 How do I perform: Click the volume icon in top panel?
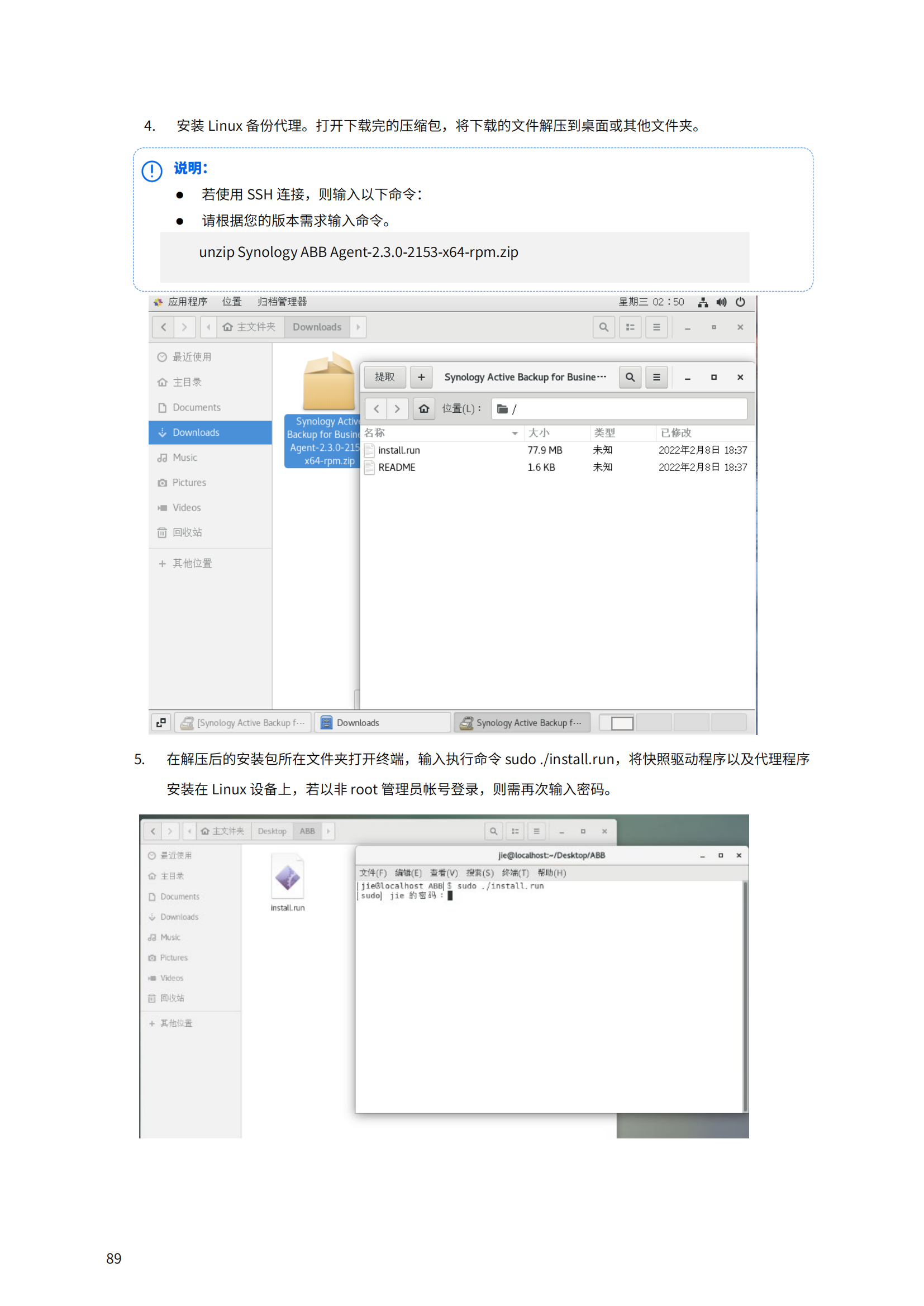721,302
